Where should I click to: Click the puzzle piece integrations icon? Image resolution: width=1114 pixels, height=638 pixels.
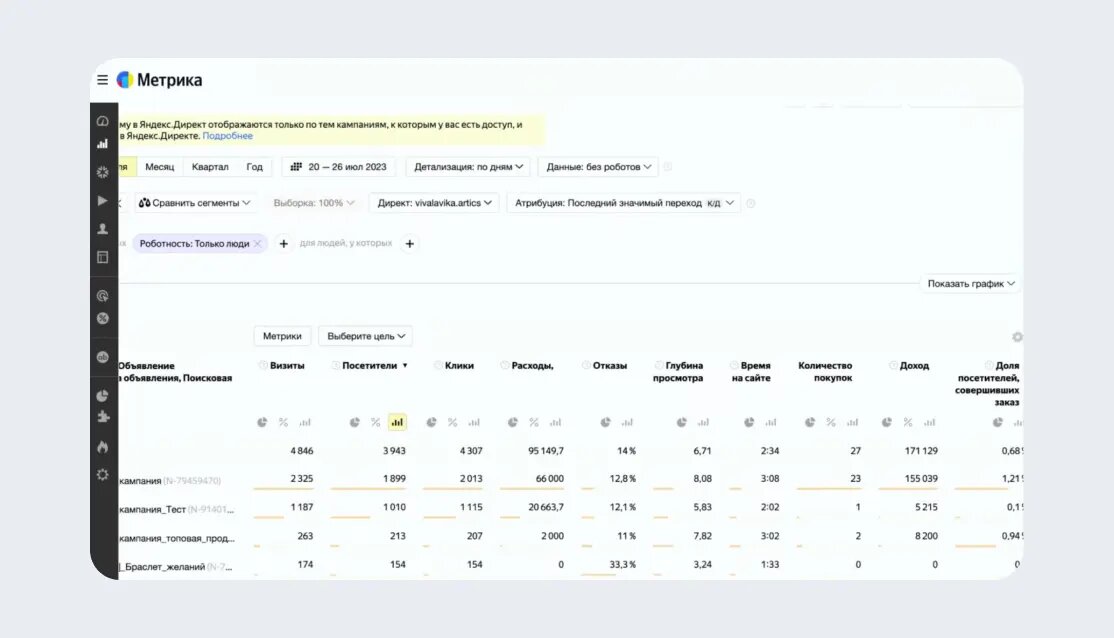[x=102, y=417]
